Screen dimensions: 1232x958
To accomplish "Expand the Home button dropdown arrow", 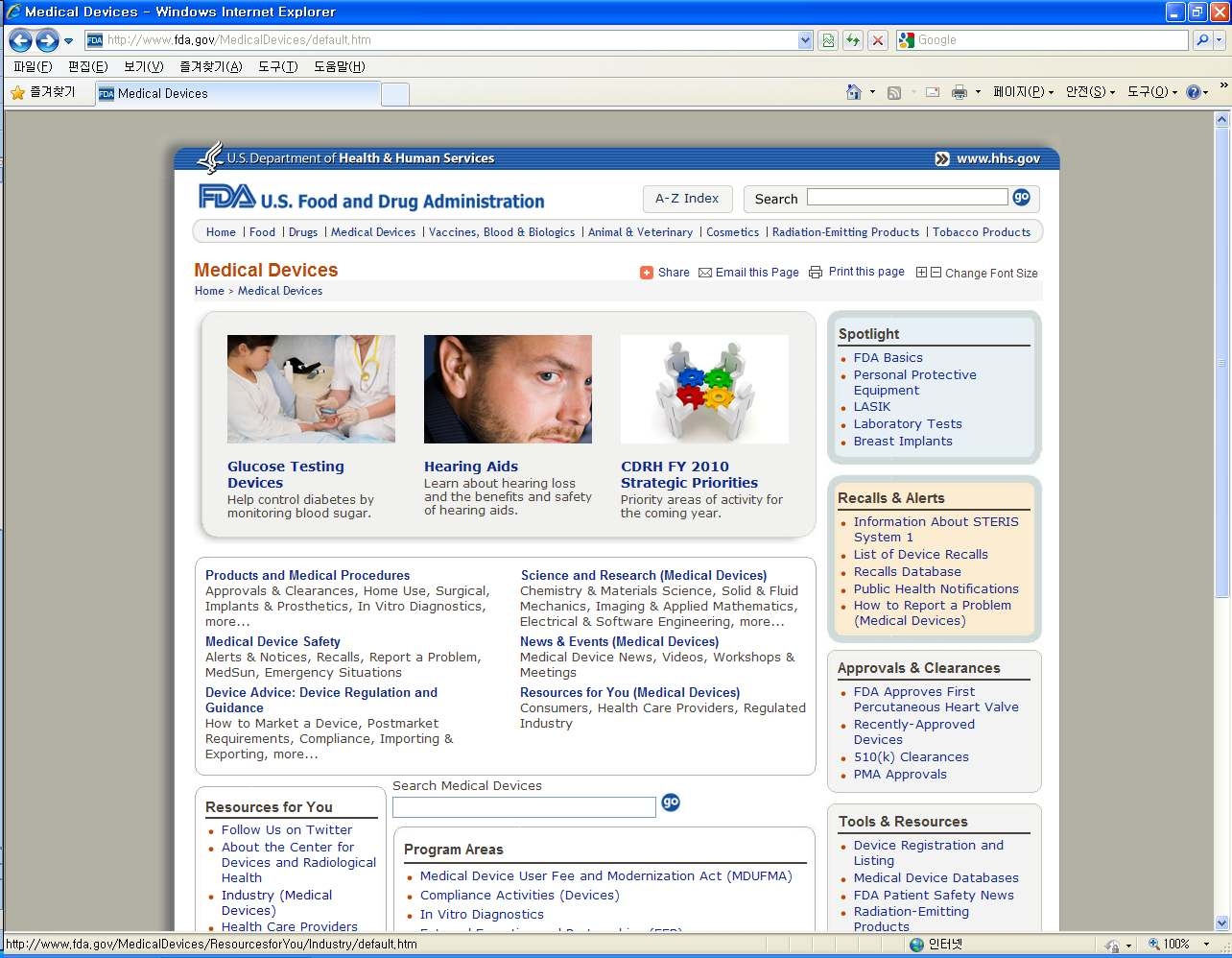I will (x=872, y=92).
